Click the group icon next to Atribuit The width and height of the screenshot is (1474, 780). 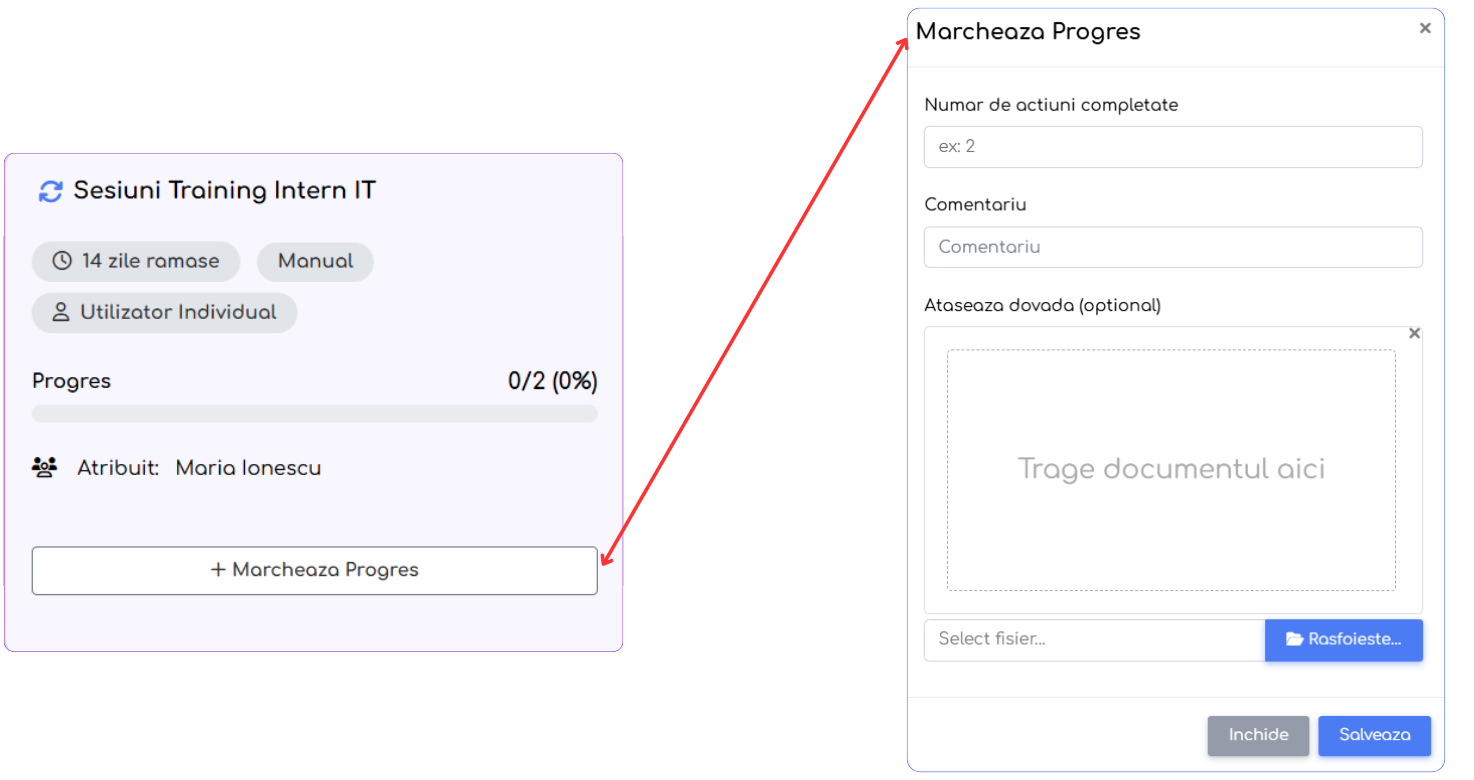[x=44, y=467]
